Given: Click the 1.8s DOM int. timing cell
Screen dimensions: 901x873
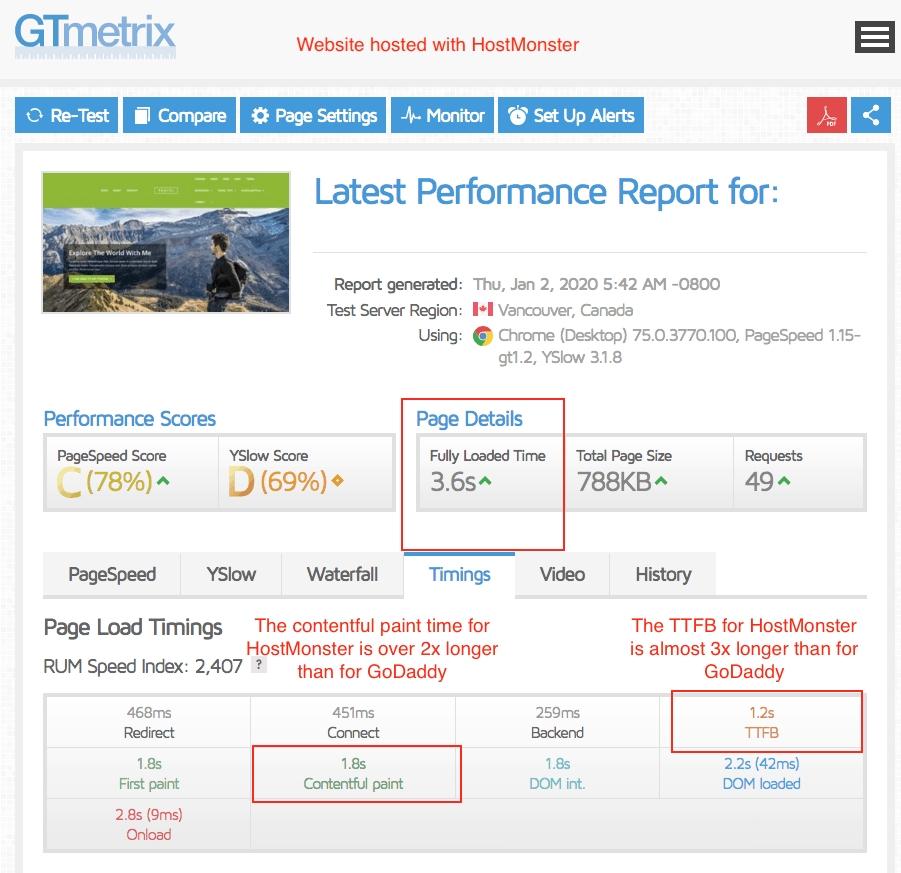Looking at the screenshot, I should pyautogui.click(x=557, y=773).
